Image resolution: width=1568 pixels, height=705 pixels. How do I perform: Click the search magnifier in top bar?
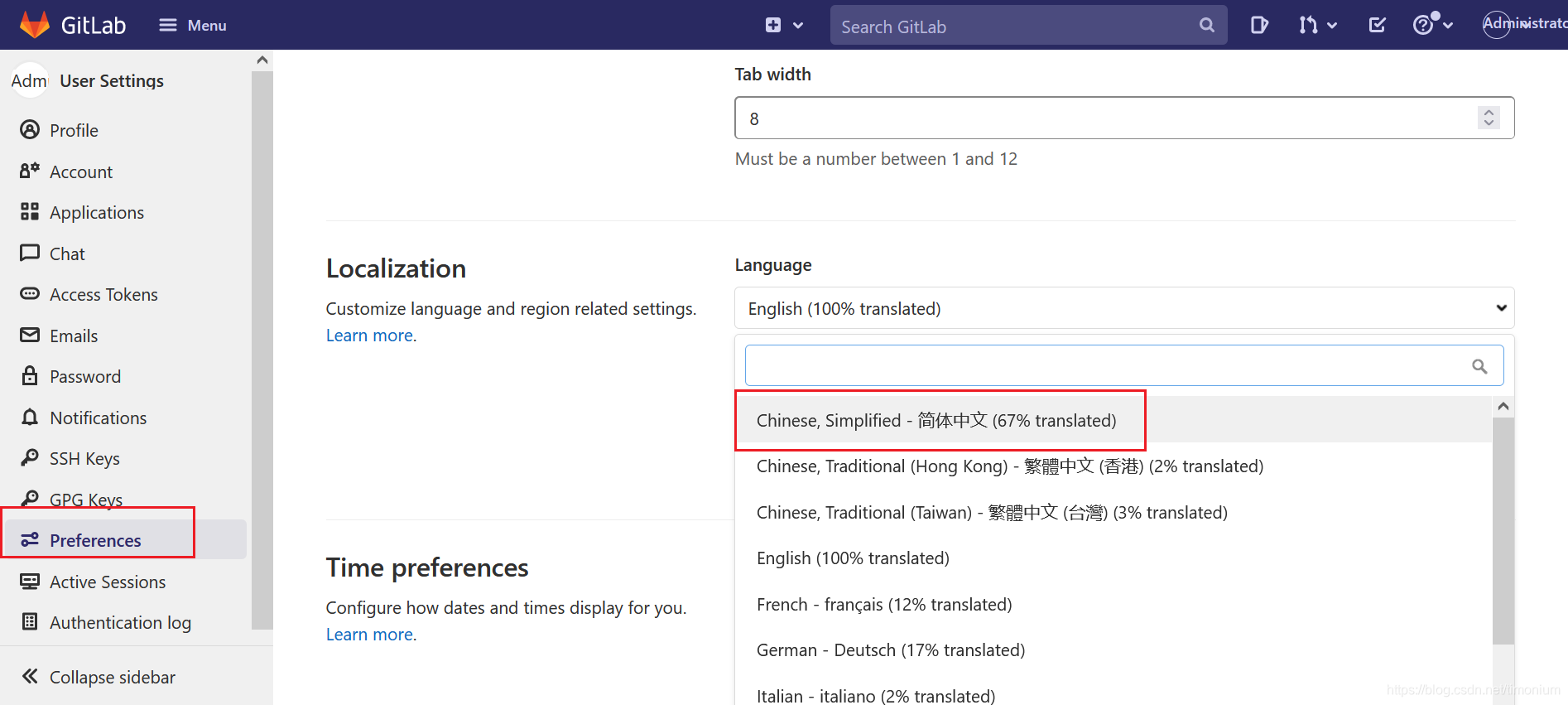pos(1206,26)
